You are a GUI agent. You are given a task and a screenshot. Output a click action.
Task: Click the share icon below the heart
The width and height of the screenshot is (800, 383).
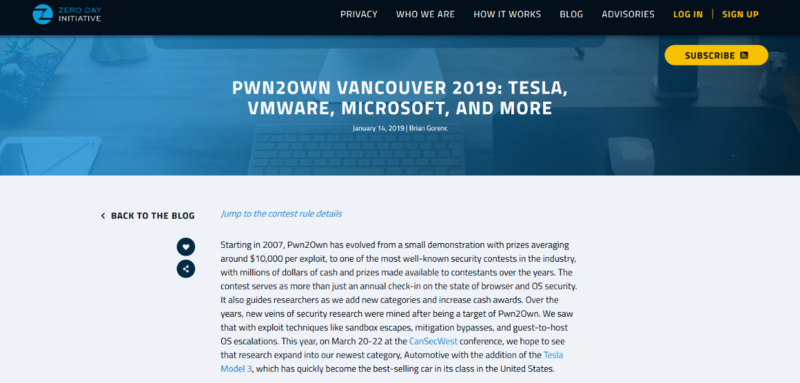(186, 269)
